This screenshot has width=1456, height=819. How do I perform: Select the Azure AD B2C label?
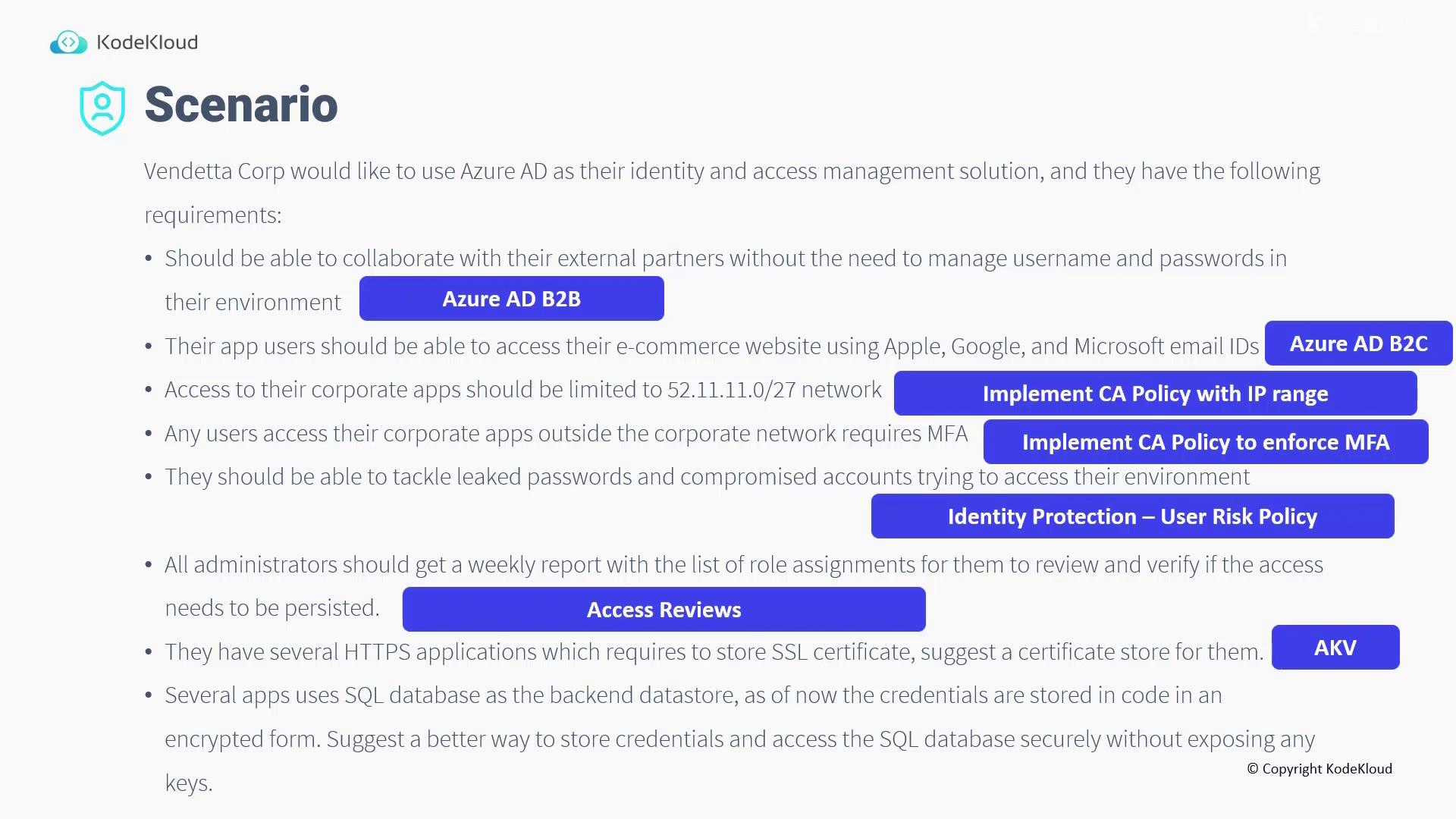coord(1358,344)
